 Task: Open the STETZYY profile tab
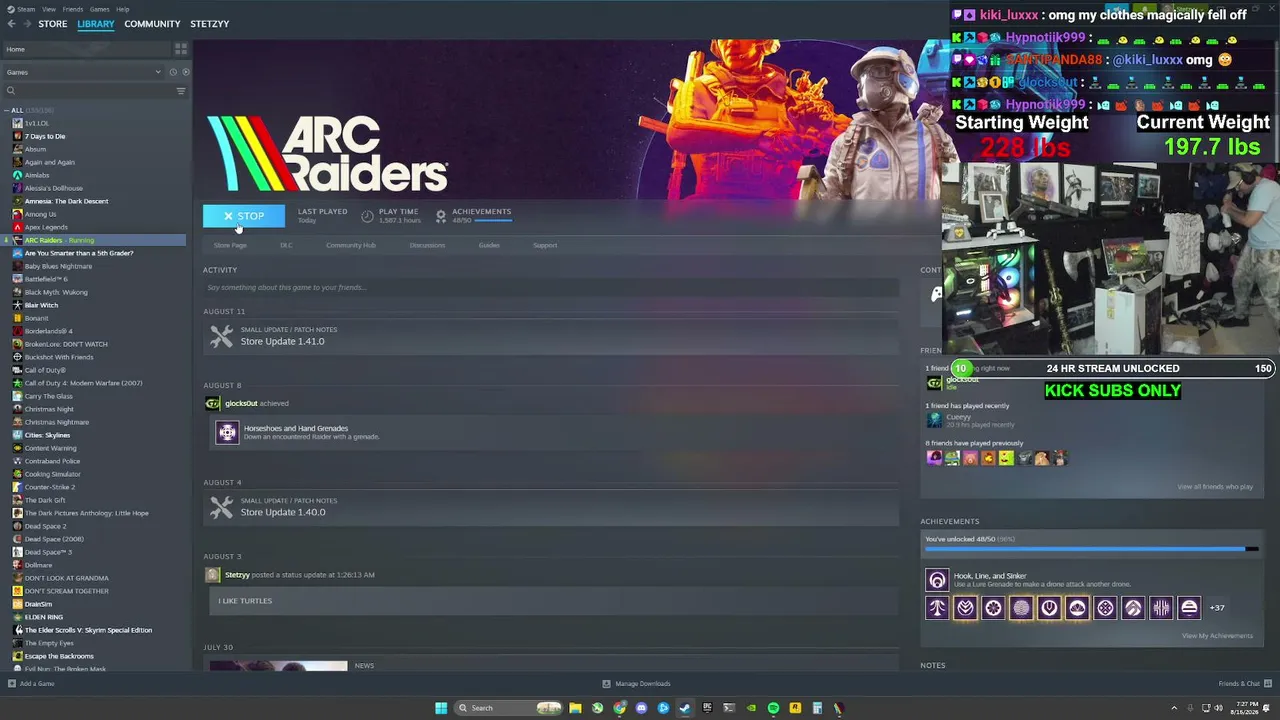(209, 24)
